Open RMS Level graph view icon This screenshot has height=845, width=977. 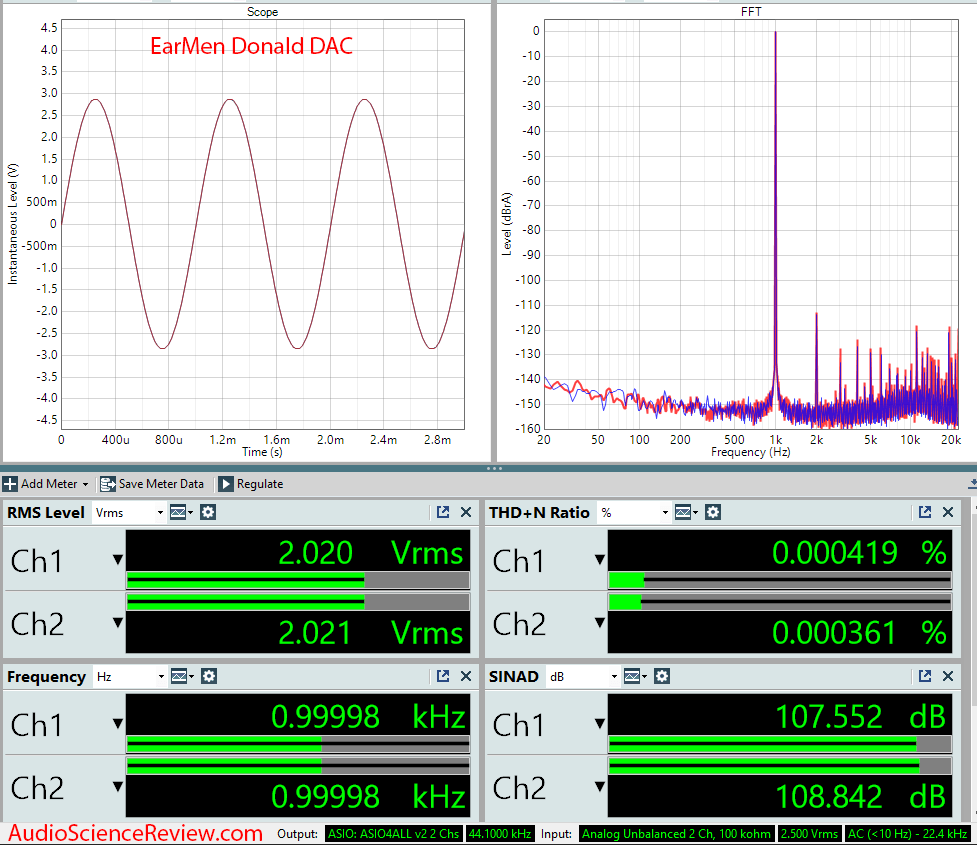[181, 512]
